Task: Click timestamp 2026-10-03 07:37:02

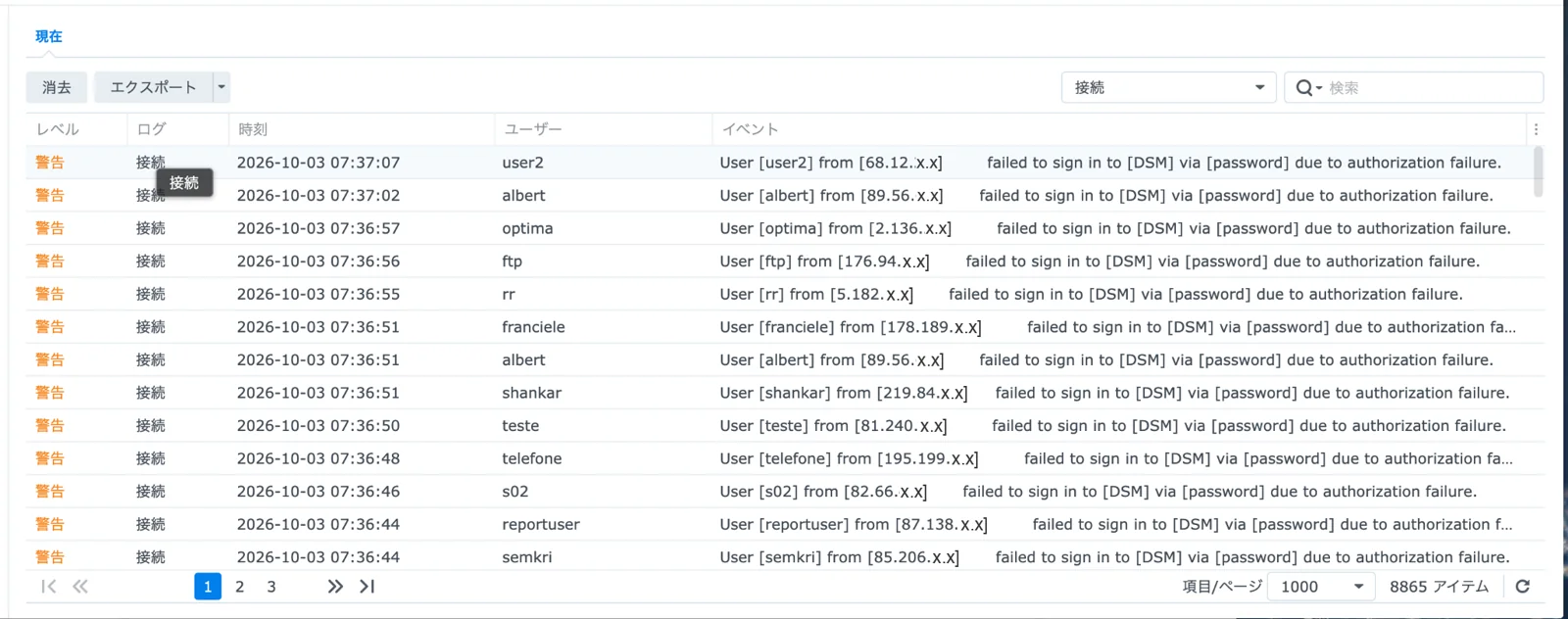Action: point(318,196)
